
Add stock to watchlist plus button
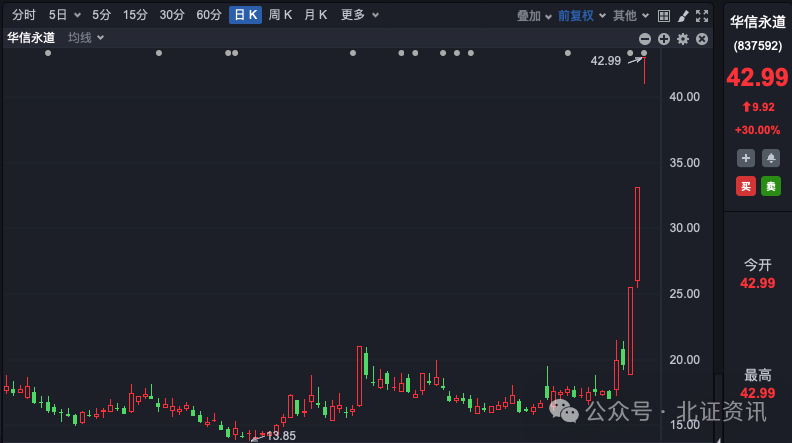click(x=746, y=158)
